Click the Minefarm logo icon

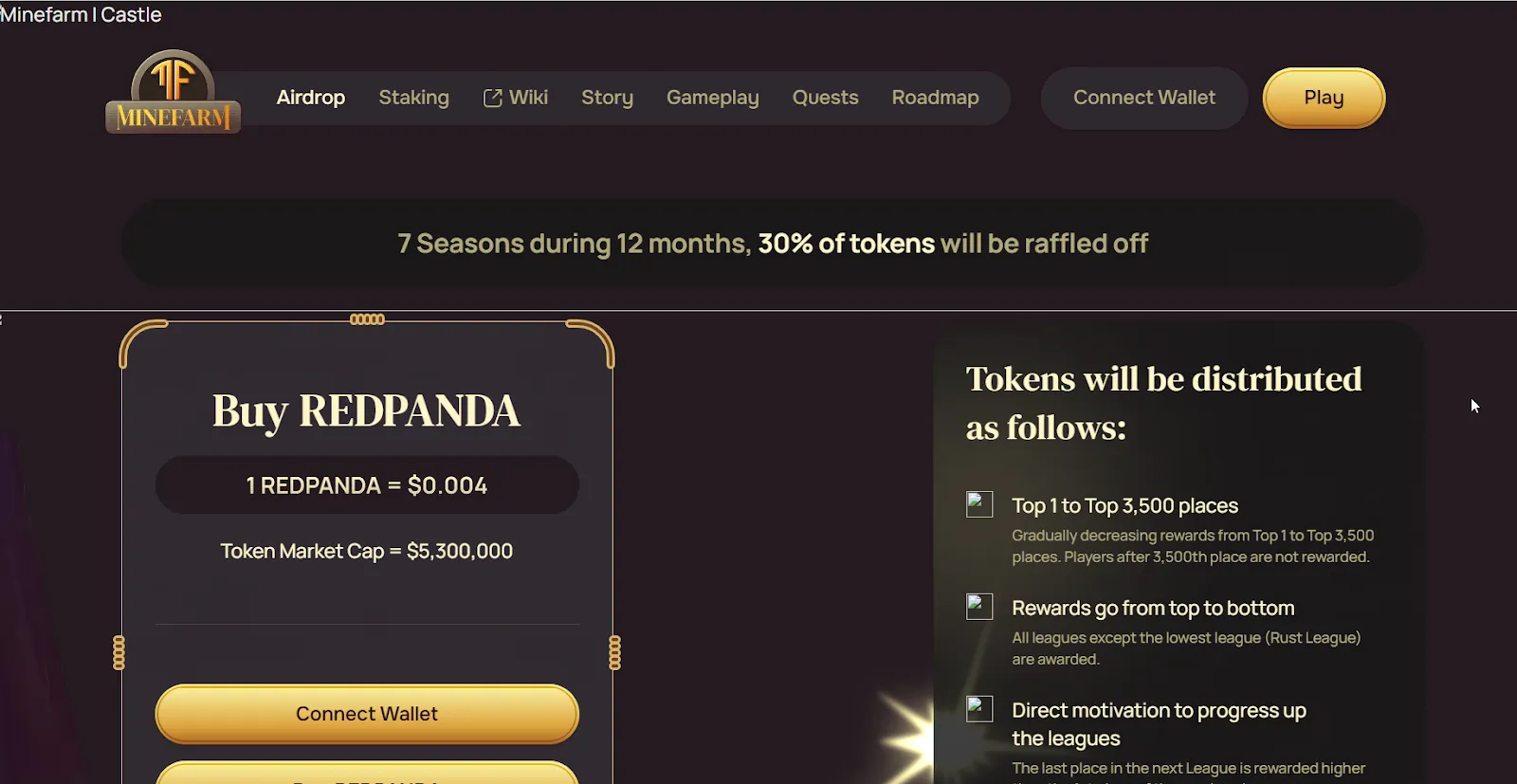pyautogui.click(x=173, y=92)
